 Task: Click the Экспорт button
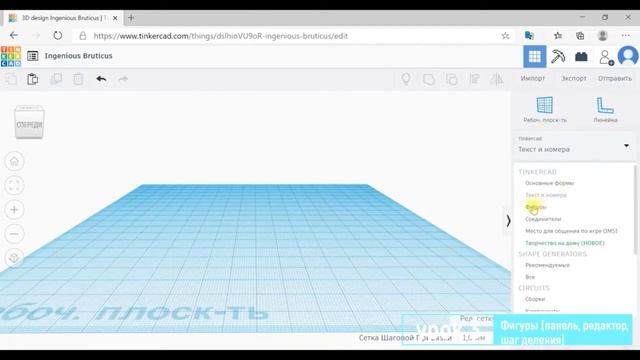(x=573, y=78)
